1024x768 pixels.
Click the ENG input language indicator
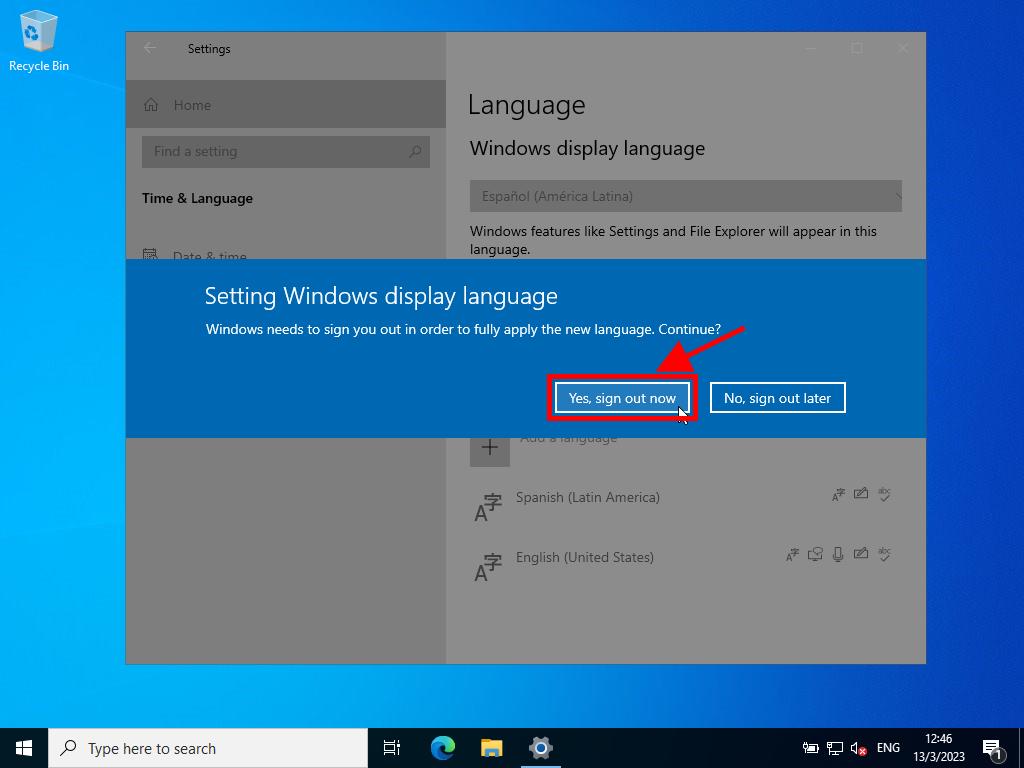click(x=888, y=748)
